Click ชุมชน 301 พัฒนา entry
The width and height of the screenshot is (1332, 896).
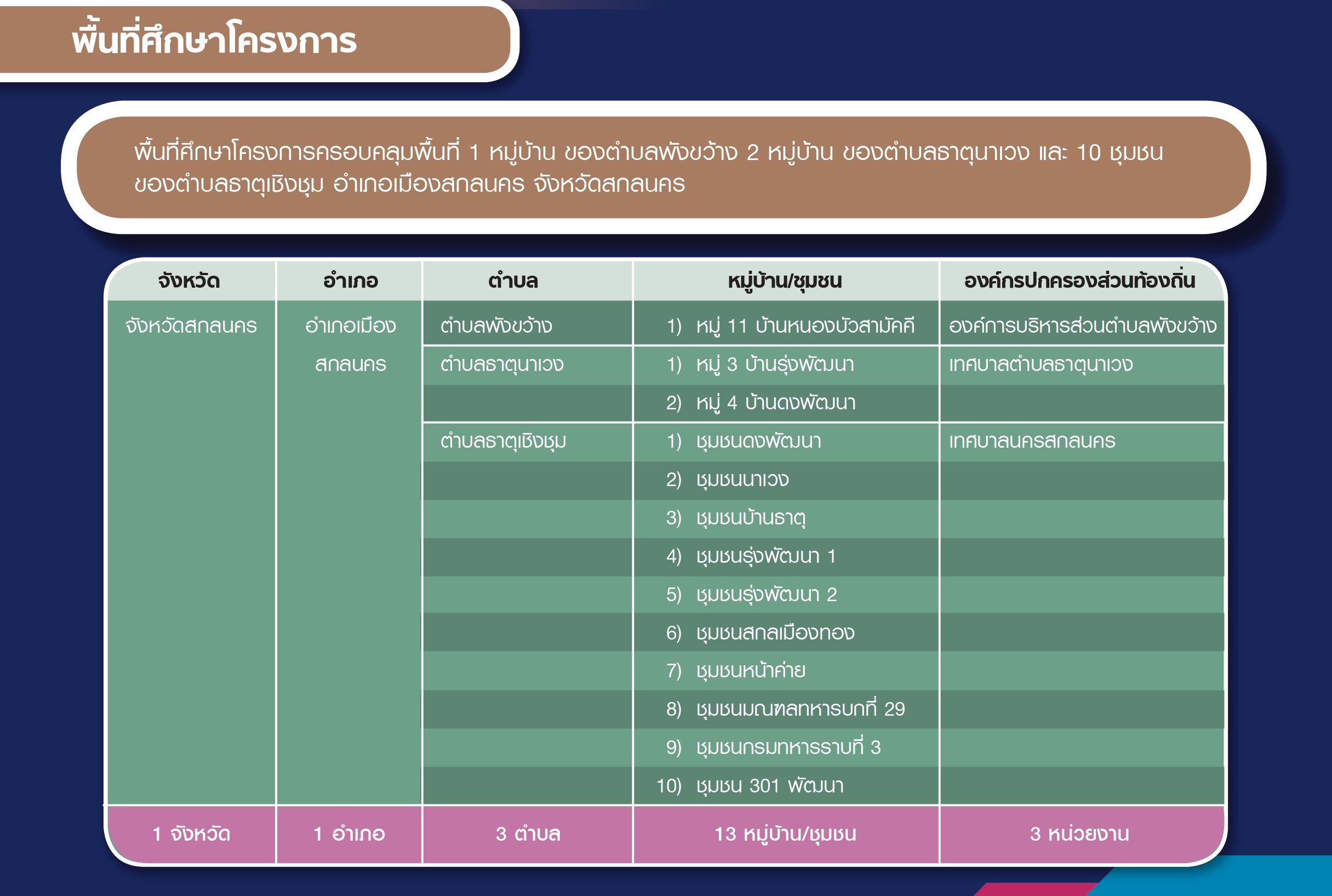(769, 786)
